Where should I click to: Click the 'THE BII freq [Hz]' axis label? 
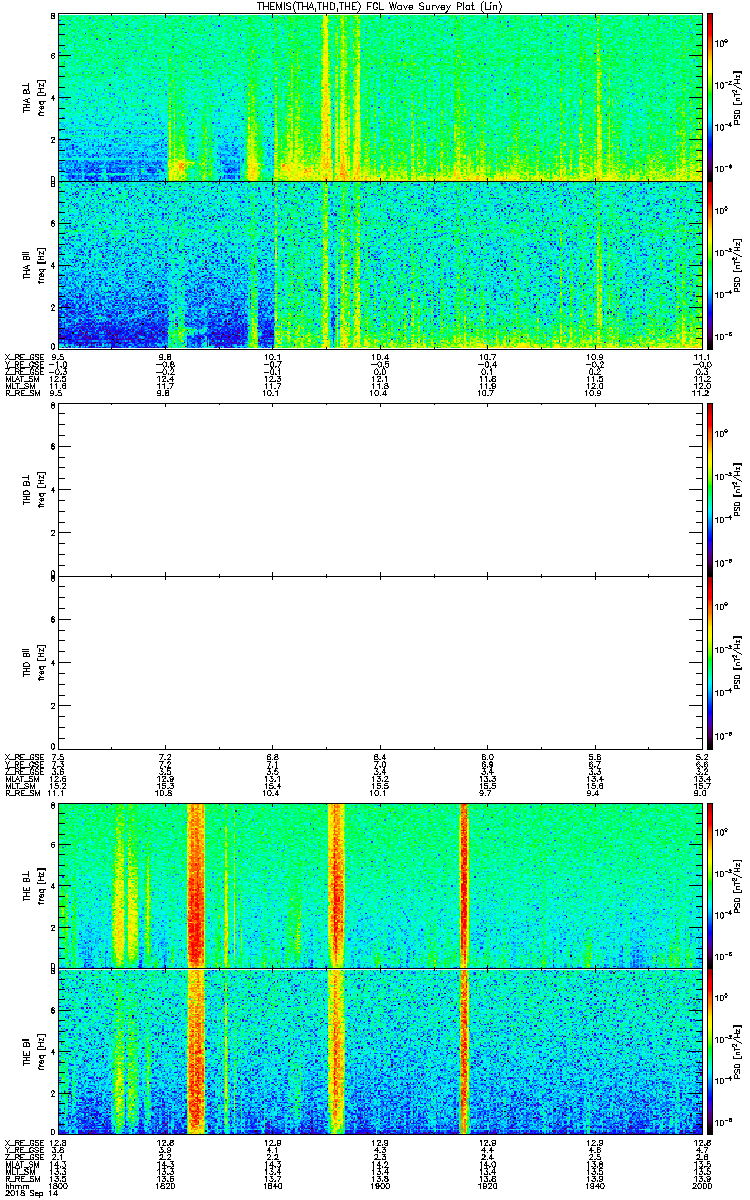33,1051
